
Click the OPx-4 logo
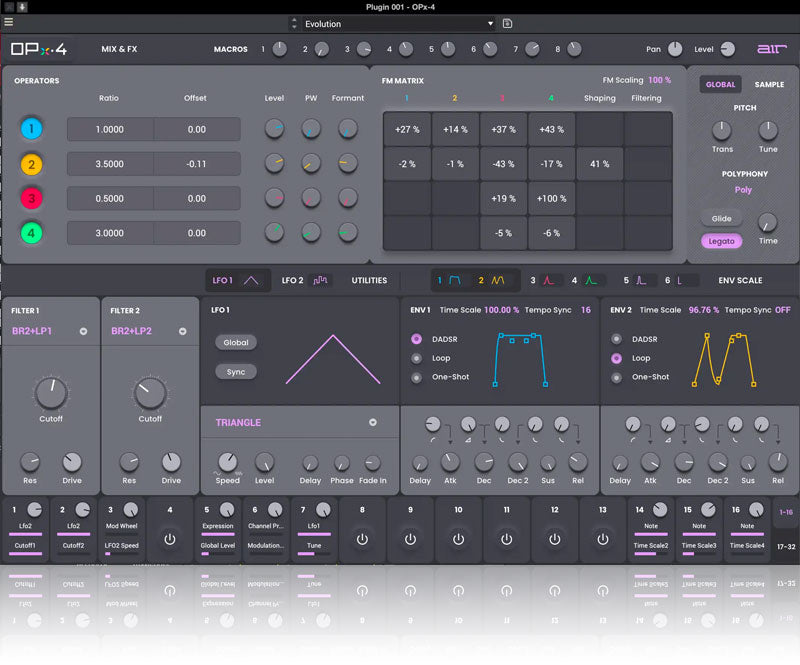39,49
